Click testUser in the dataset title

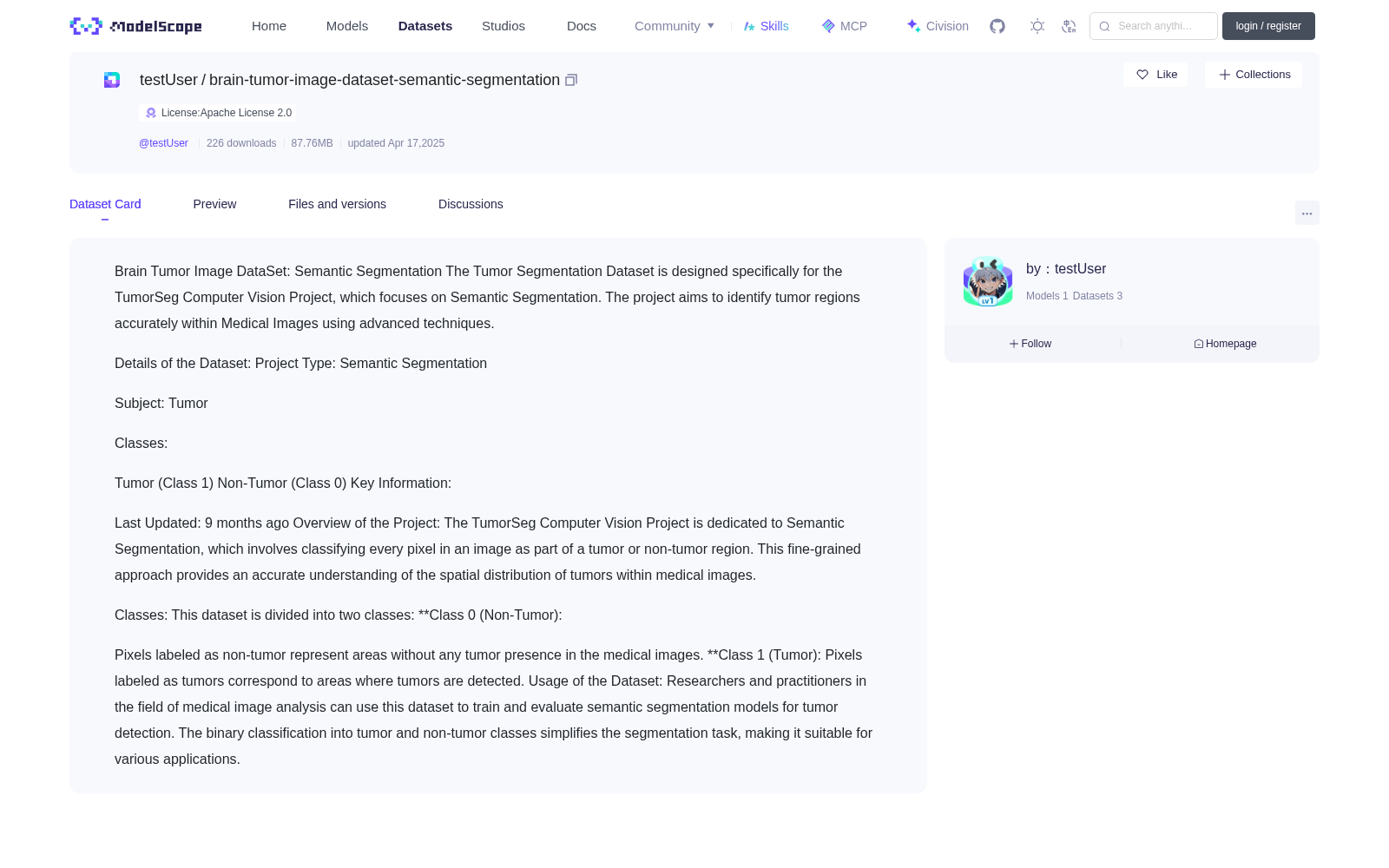tap(168, 80)
